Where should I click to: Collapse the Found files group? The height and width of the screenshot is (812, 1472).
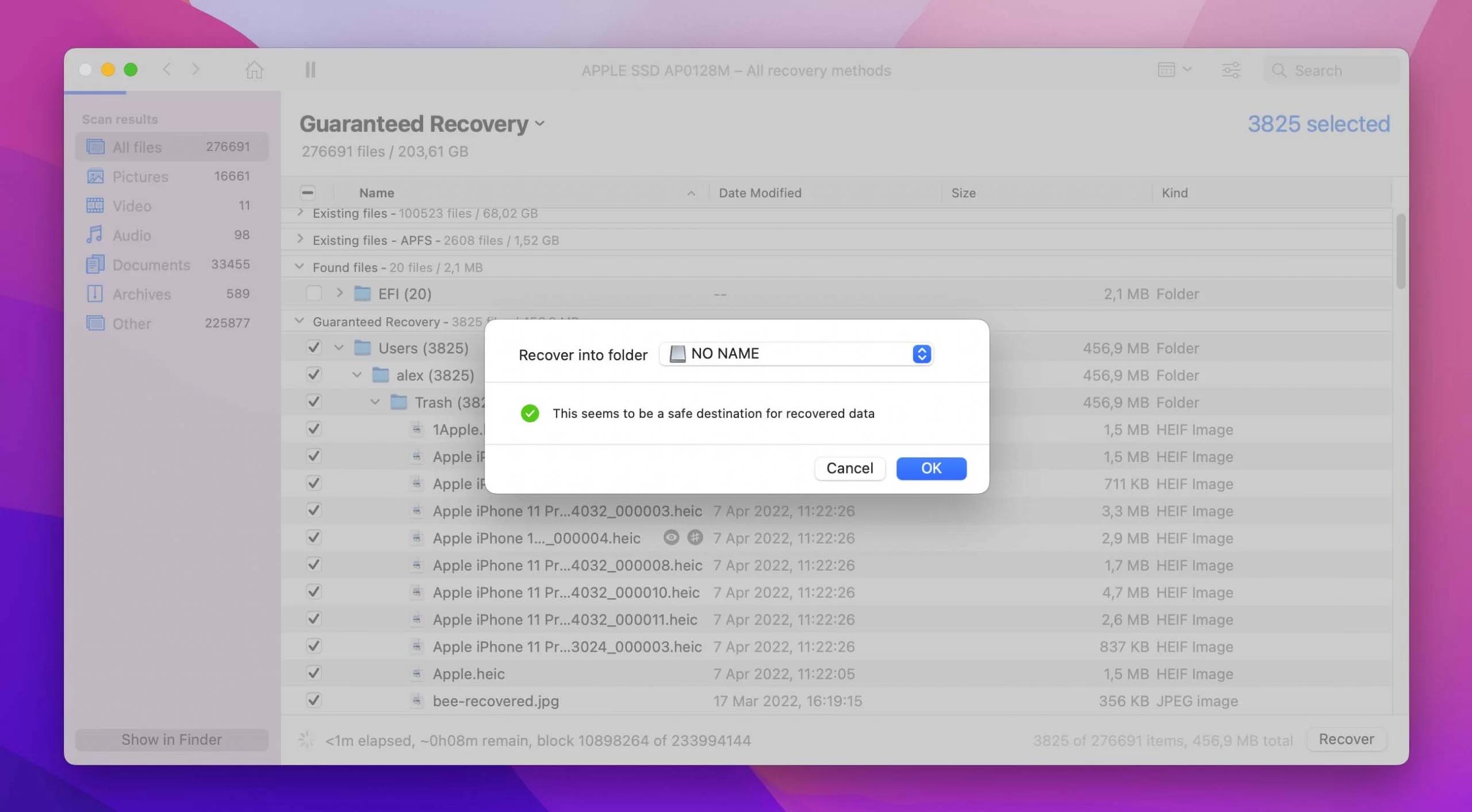[x=300, y=267]
